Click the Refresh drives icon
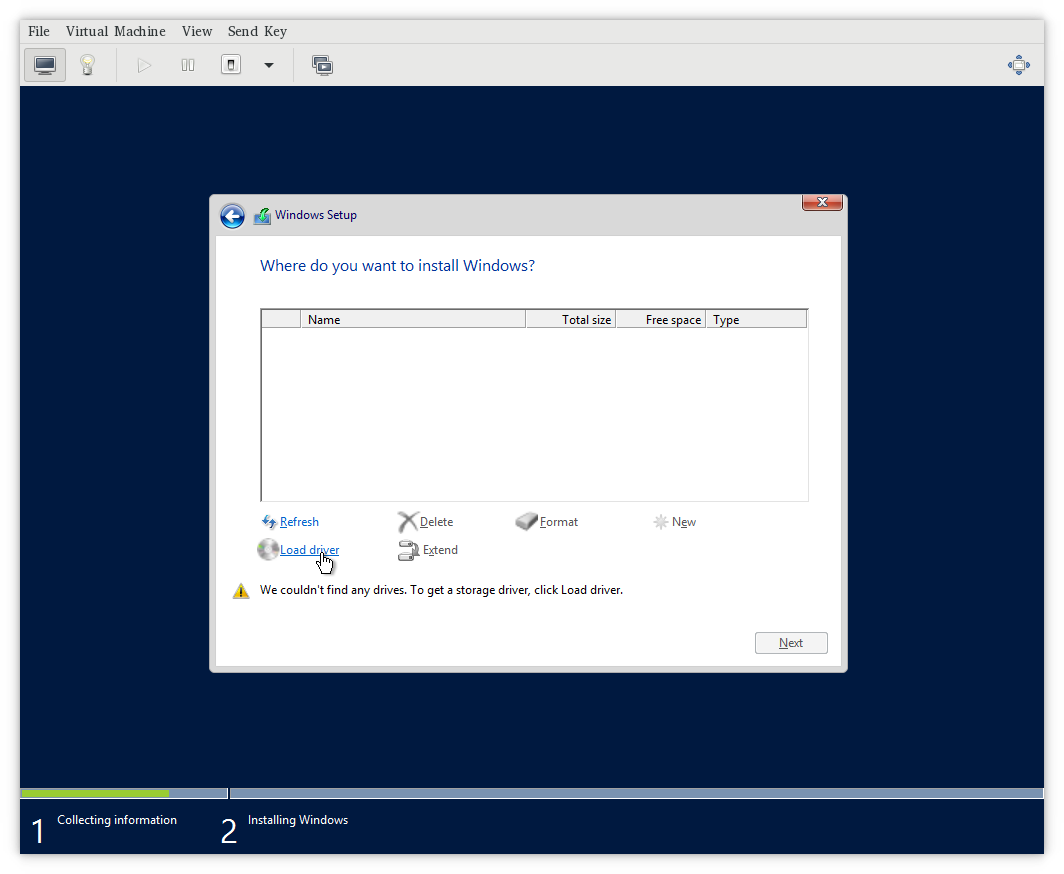Viewport: 1064px width, 874px height. pyautogui.click(x=268, y=521)
